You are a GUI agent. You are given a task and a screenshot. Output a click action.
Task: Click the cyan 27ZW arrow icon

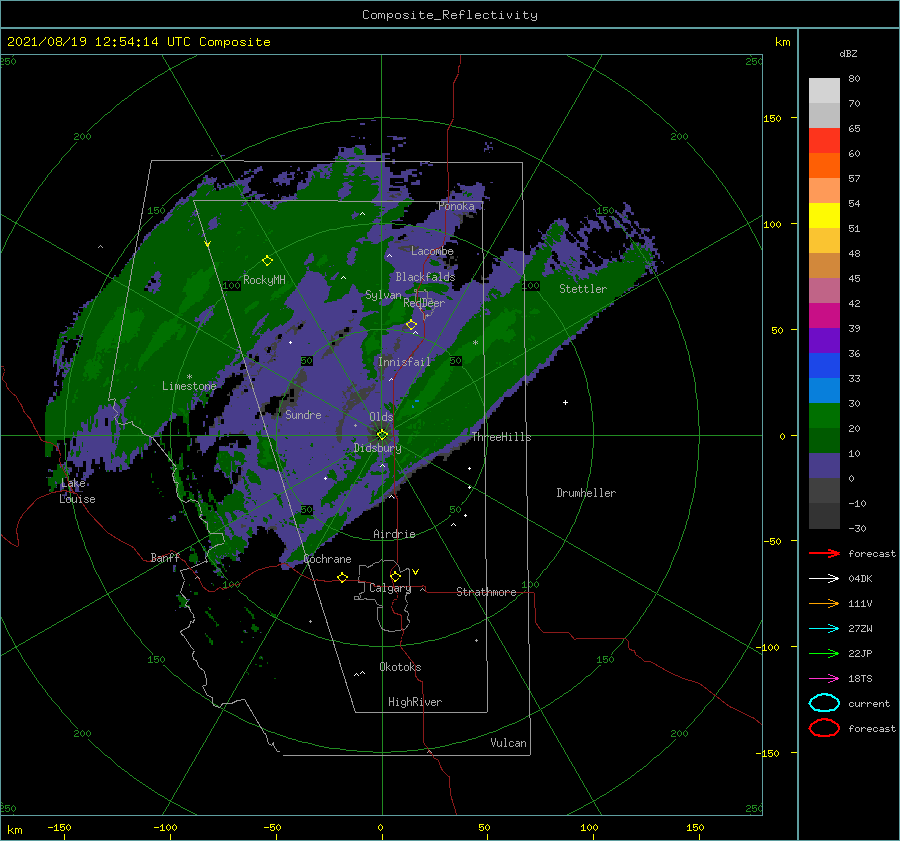[824, 629]
